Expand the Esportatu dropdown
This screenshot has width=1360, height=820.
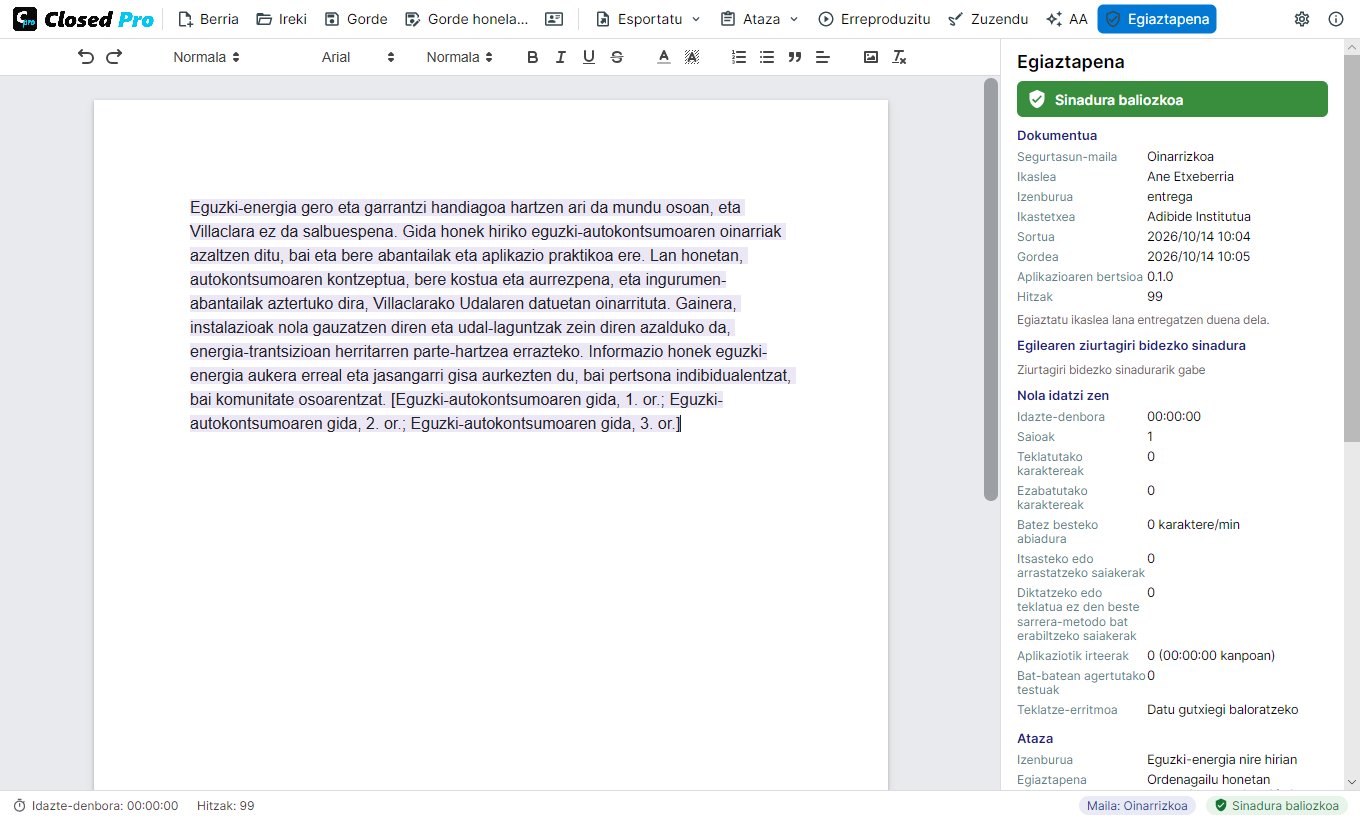point(648,19)
